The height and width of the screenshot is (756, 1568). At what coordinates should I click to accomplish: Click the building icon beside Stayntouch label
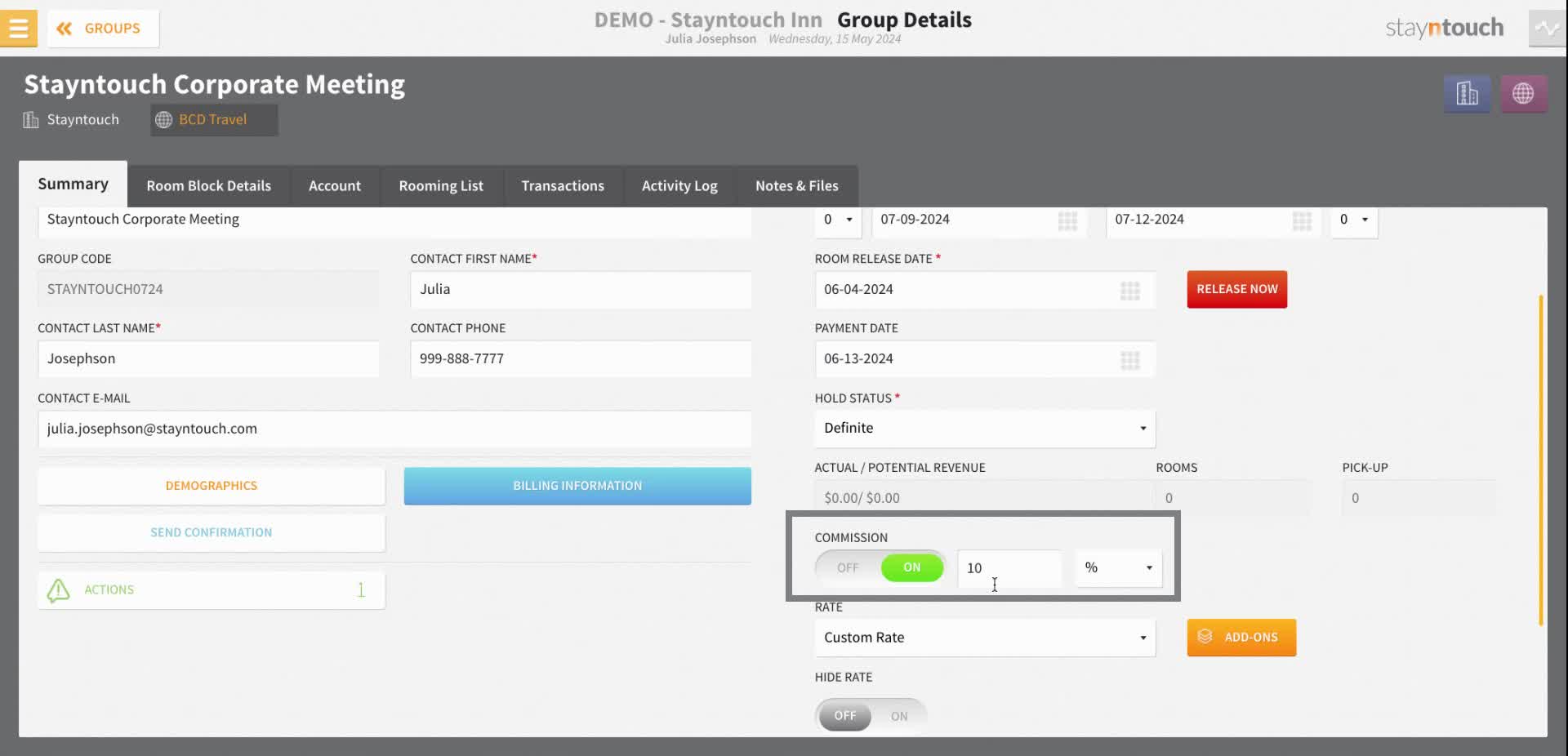pos(31,120)
